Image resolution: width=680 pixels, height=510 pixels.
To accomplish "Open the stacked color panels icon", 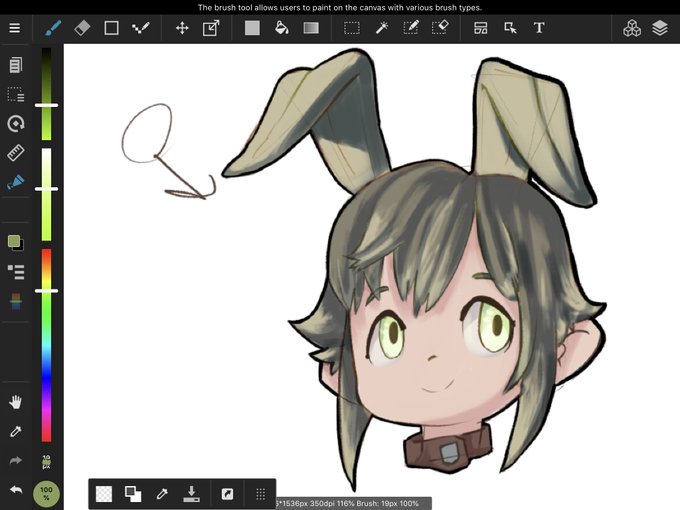I will [16, 301].
